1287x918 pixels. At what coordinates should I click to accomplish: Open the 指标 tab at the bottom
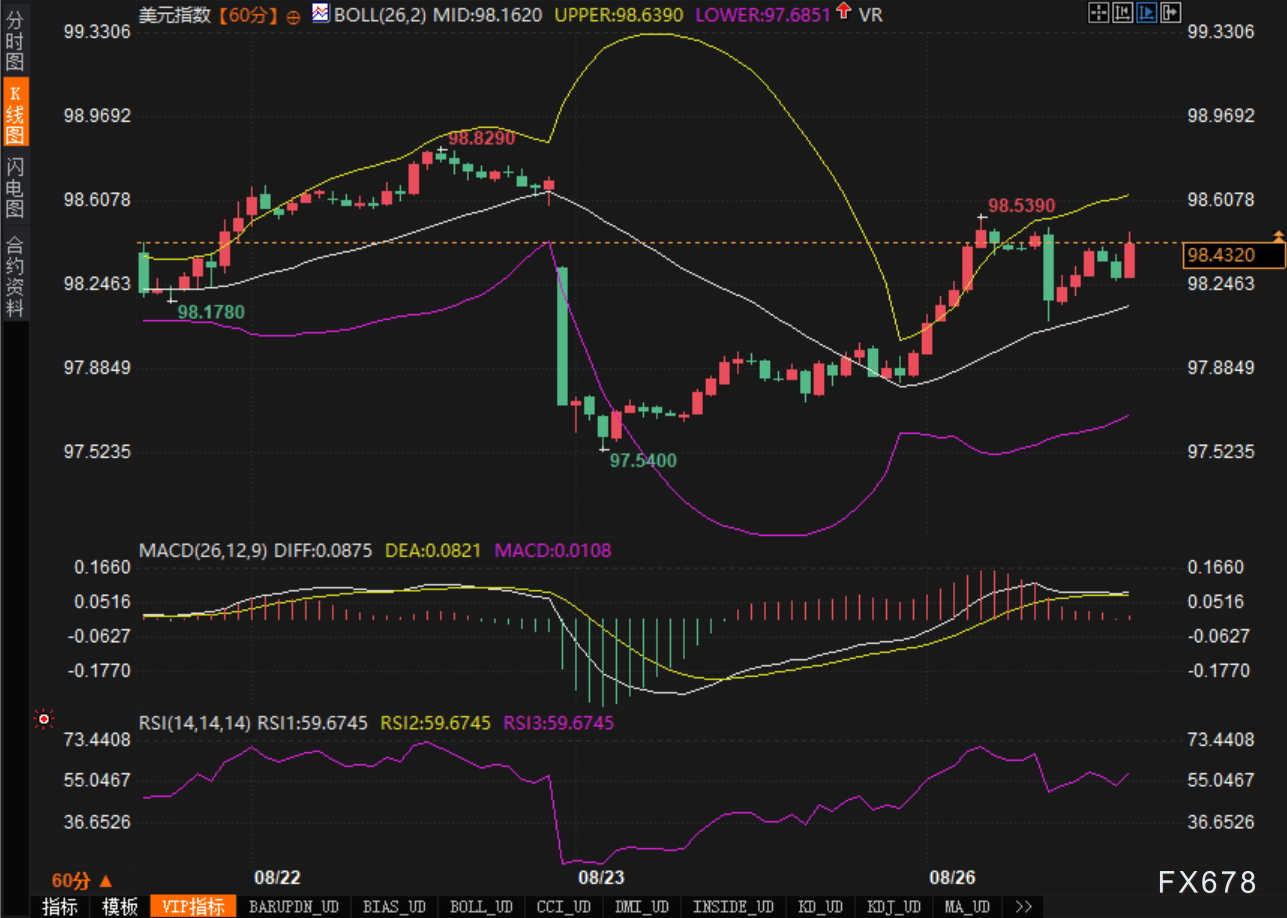tap(60, 907)
